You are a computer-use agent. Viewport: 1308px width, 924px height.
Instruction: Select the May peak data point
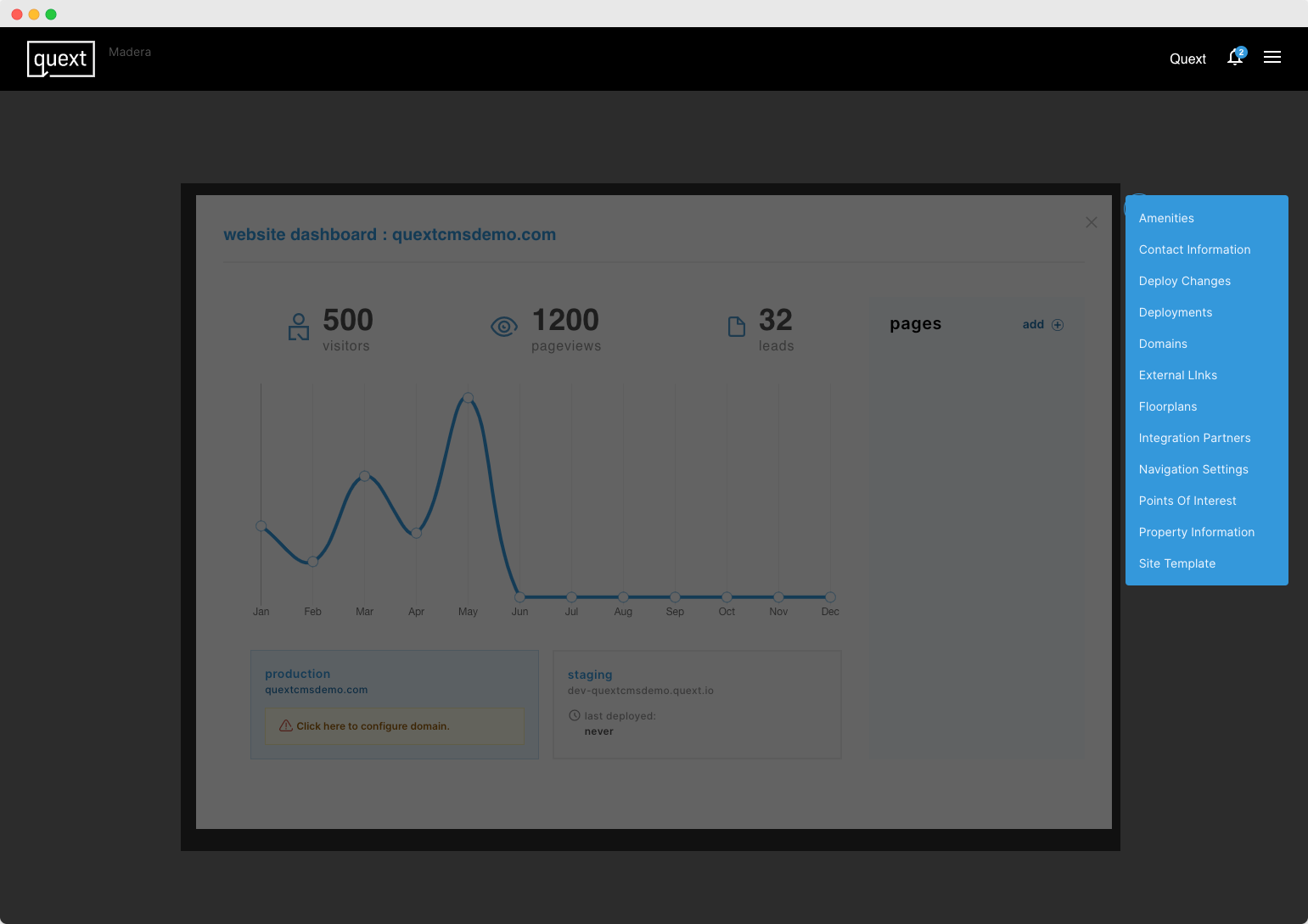click(x=468, y=397)
